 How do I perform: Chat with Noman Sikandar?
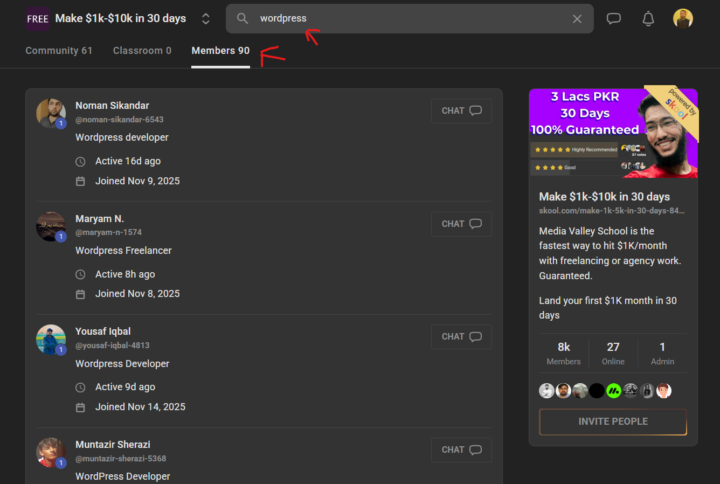coord(461,111)
